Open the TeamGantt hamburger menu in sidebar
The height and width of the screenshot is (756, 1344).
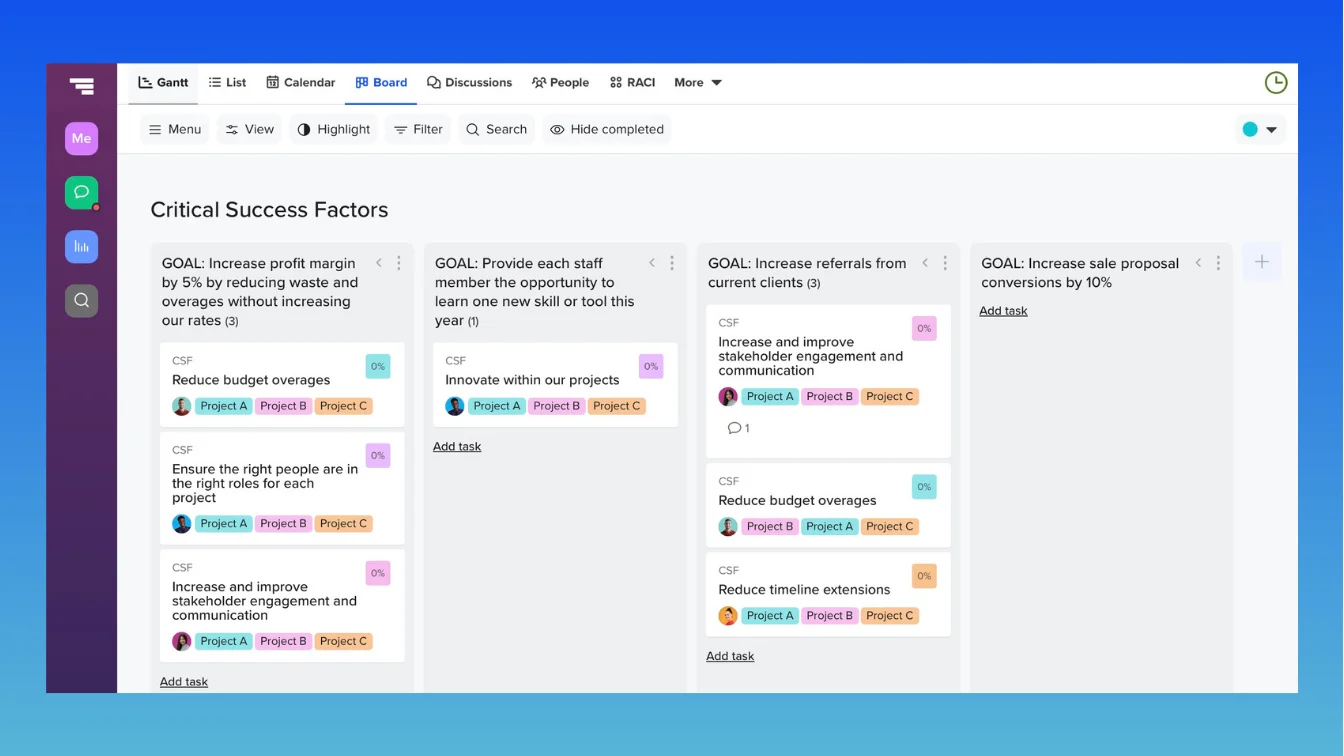point(81,86)
